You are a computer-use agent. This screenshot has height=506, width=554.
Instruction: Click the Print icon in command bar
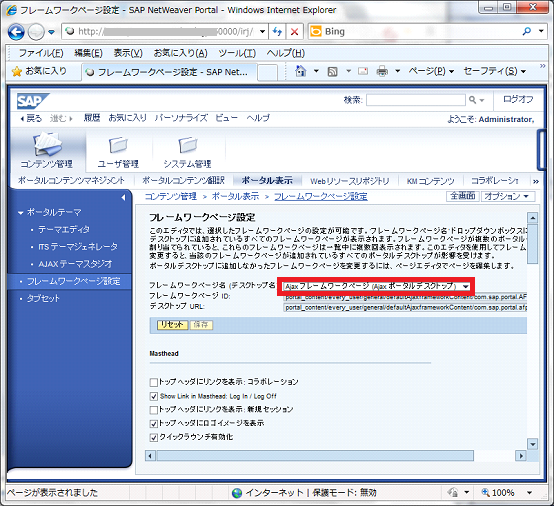tap(382, 72)
